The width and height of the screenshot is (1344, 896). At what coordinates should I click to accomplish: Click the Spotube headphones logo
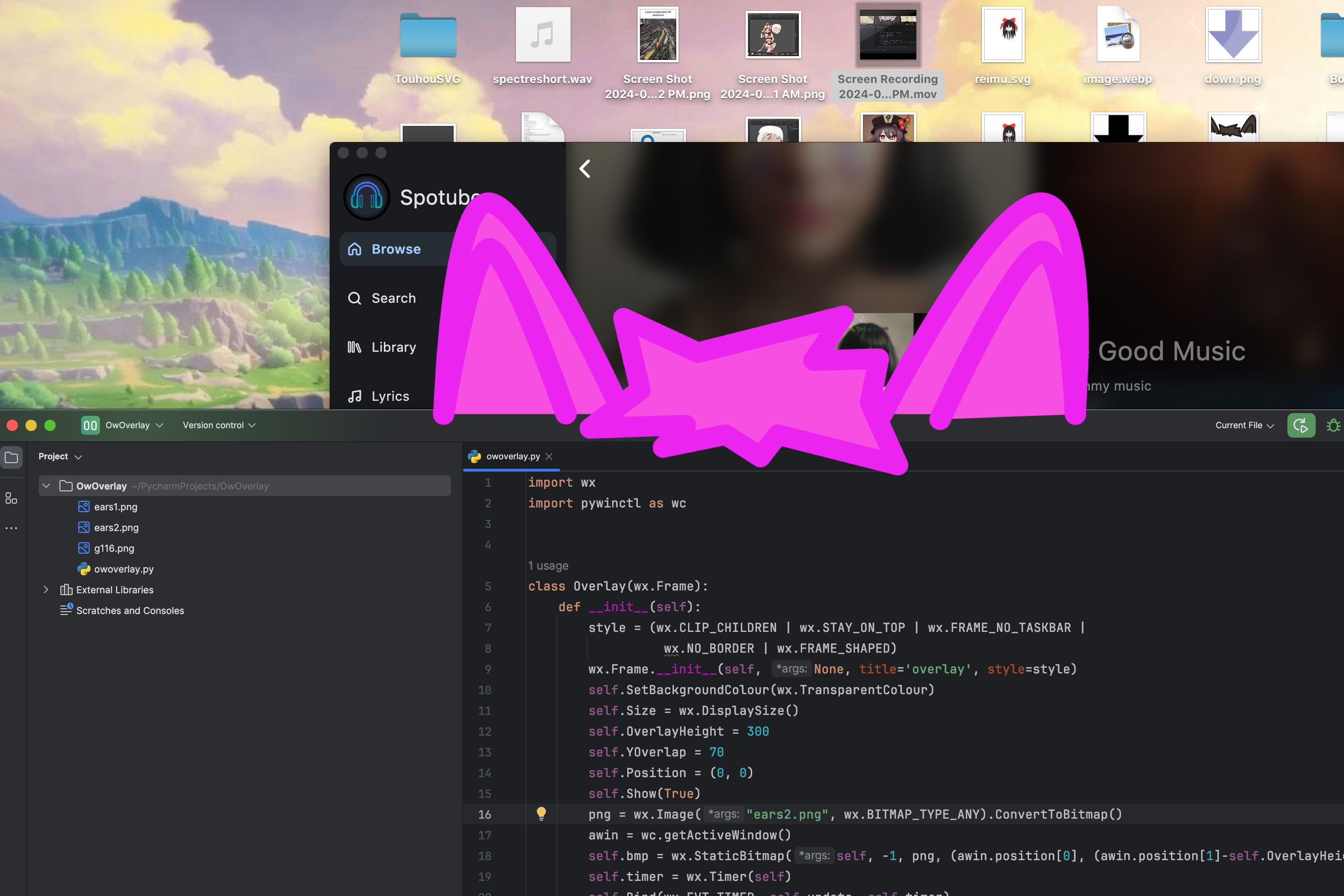366,197
